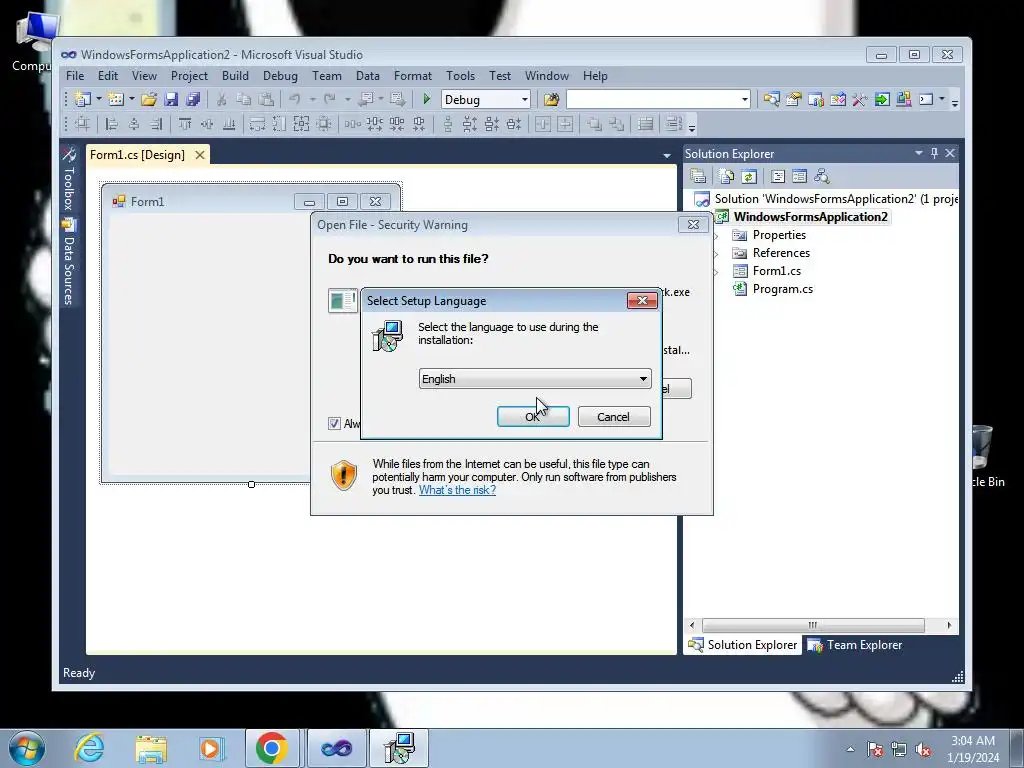Click the Bring to Front layout icon
1024x768 pixels.
coord(594,123)
